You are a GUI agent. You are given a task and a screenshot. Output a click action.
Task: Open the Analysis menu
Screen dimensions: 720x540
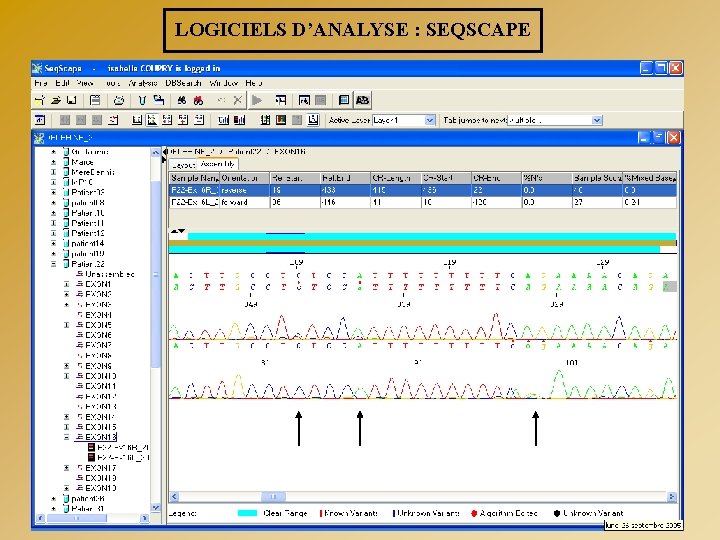coord(143,83)
